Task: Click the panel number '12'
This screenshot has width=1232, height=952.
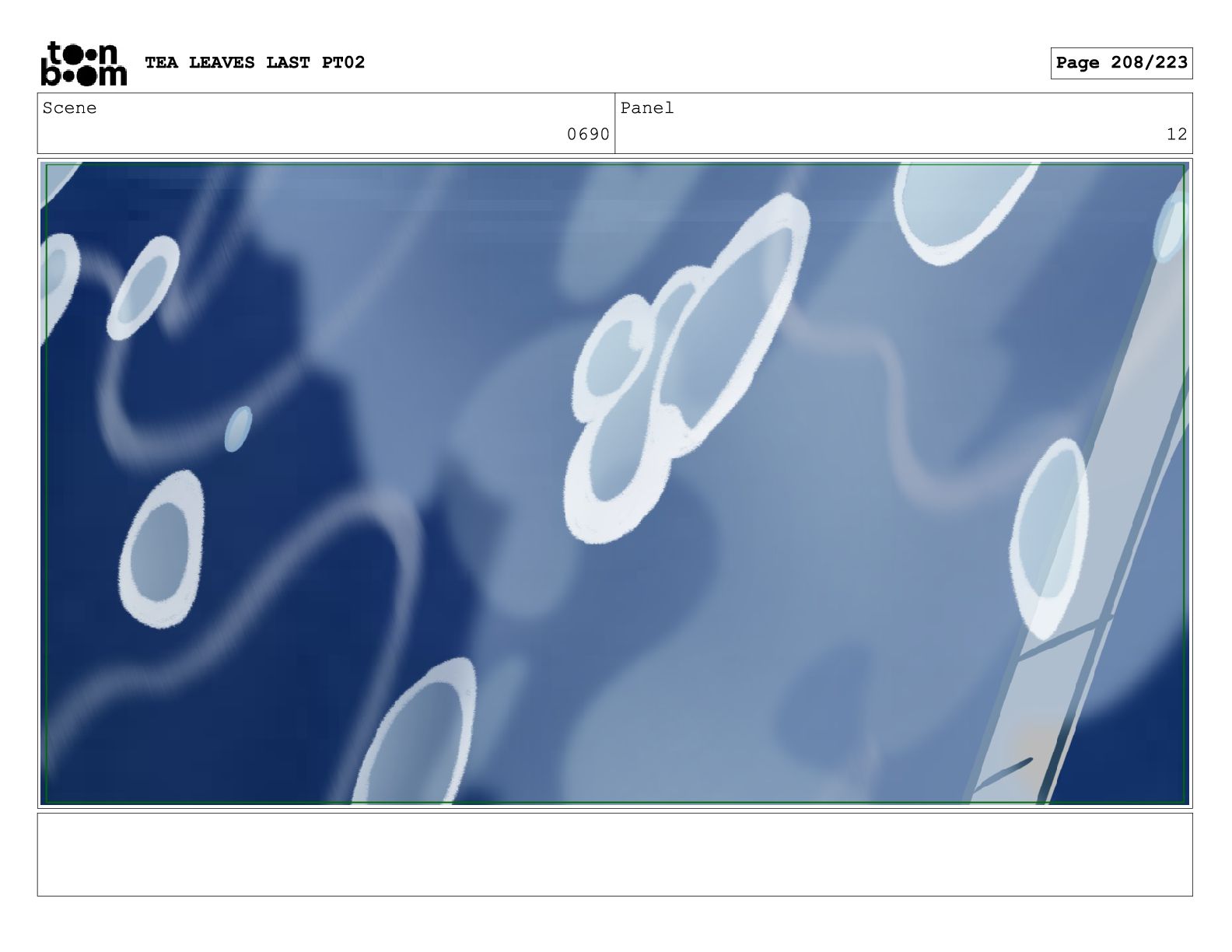Action: [1177, 135]
